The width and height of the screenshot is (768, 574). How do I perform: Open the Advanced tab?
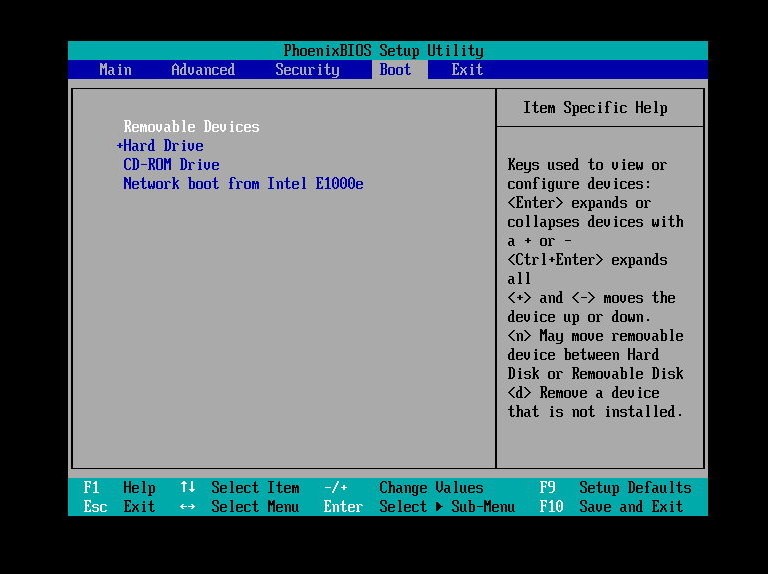click(203, 70)
